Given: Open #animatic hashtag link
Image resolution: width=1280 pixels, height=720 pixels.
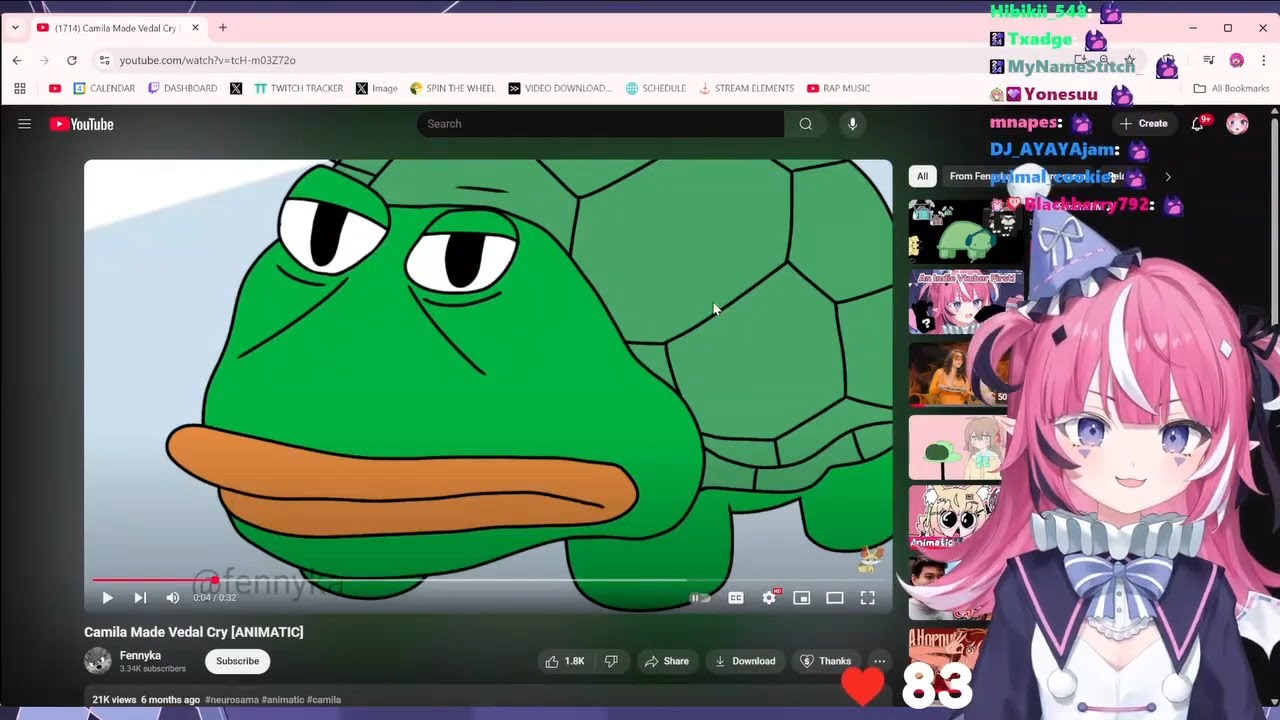Looking at the screenshot, I should coord(284,700).
